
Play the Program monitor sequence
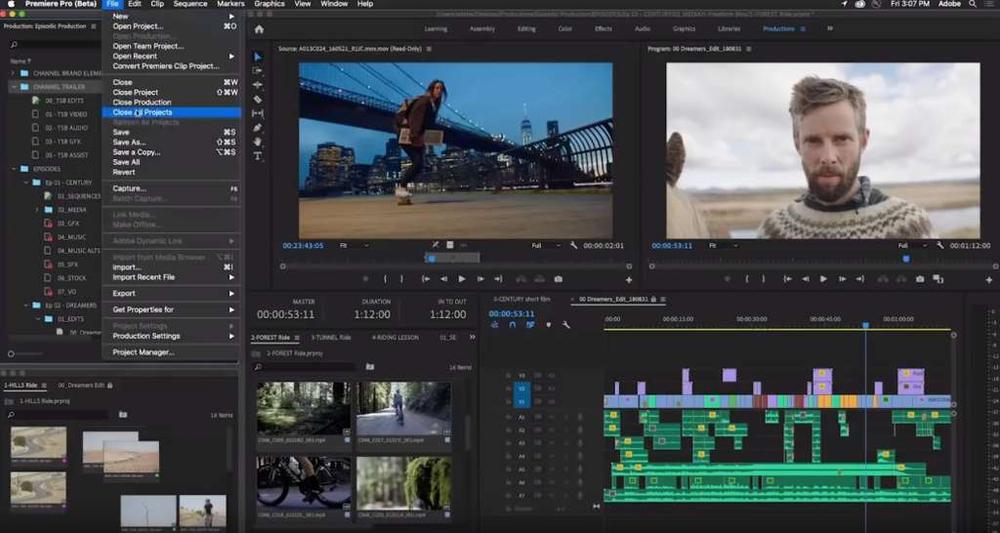click(x=823, y=279)
